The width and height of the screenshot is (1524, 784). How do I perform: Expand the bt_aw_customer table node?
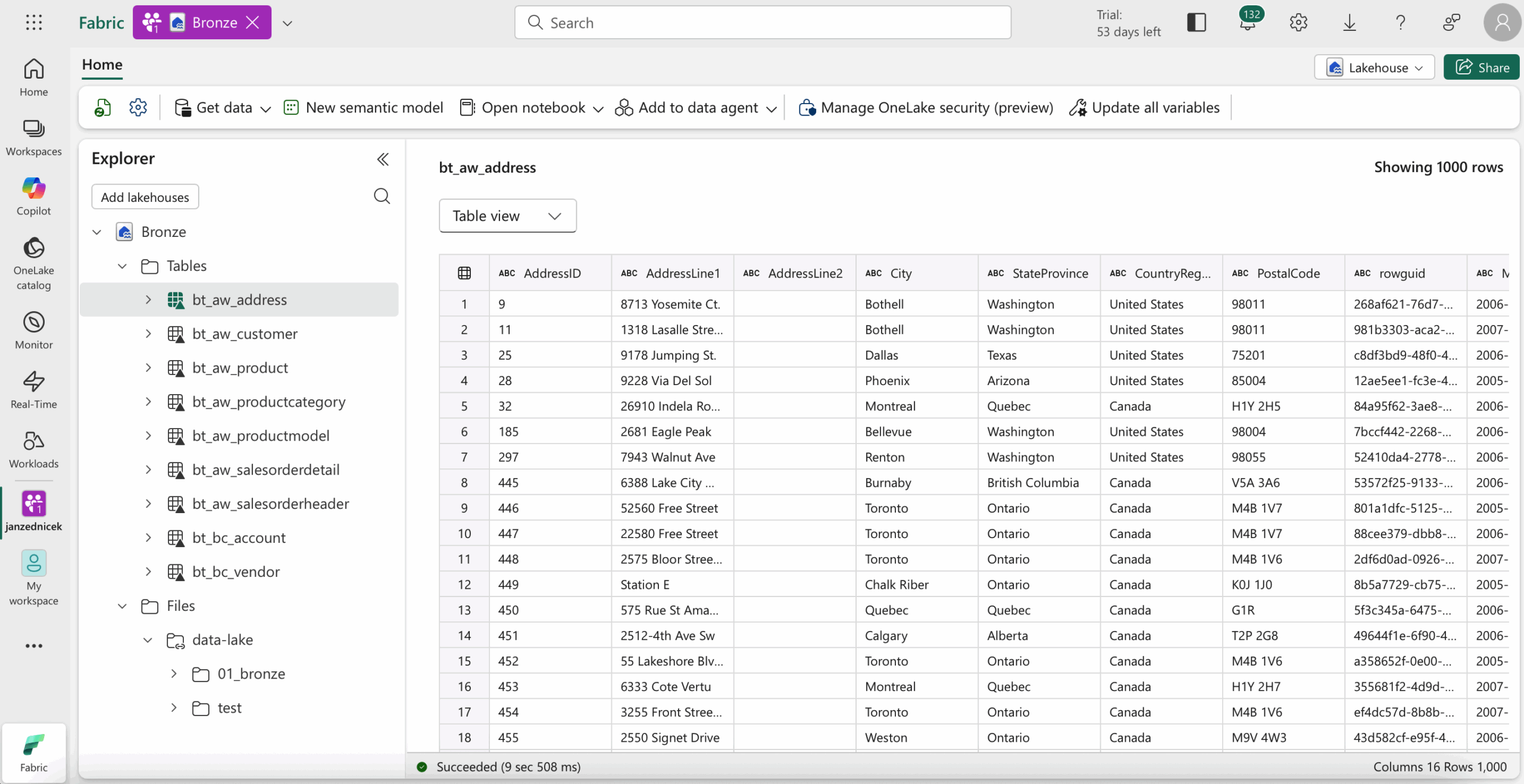click(148, 334)
